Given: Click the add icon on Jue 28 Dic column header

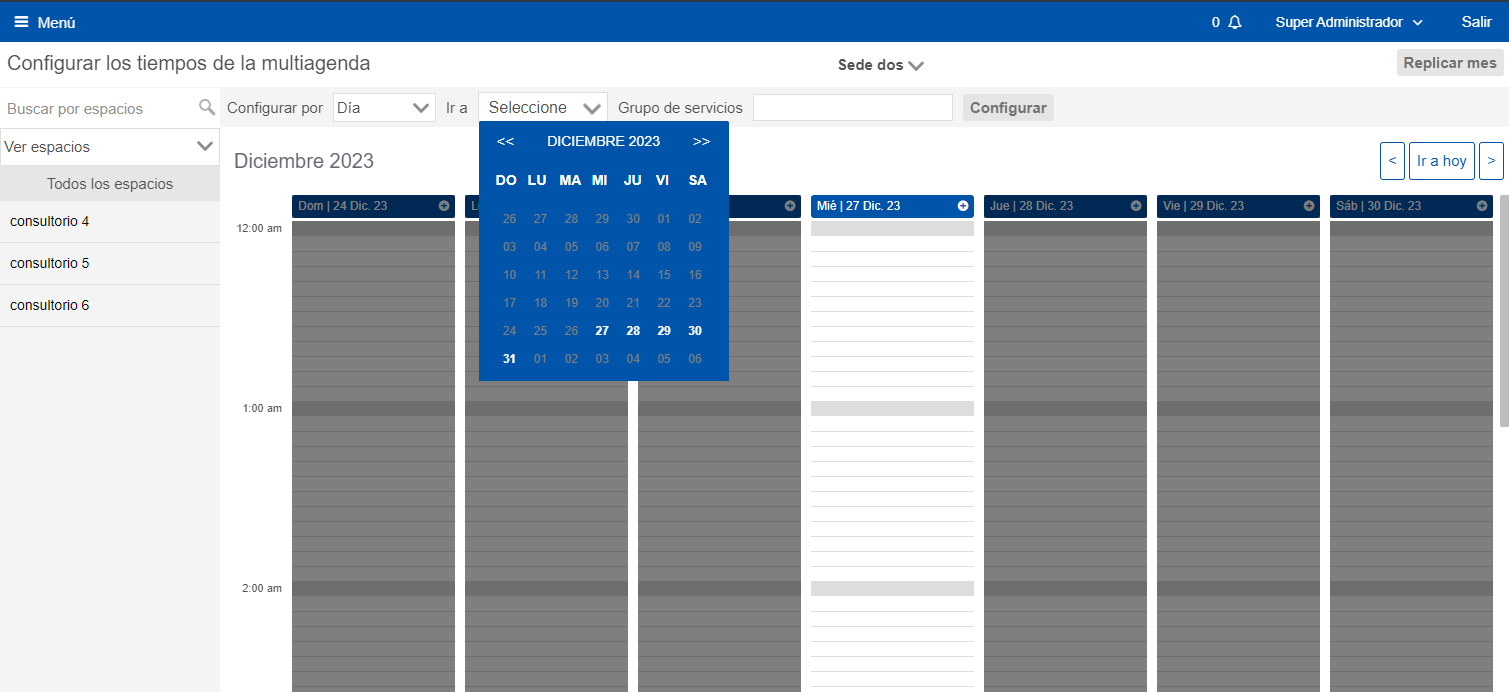Looking at the screenshot, I should [x=1134, y=206].
